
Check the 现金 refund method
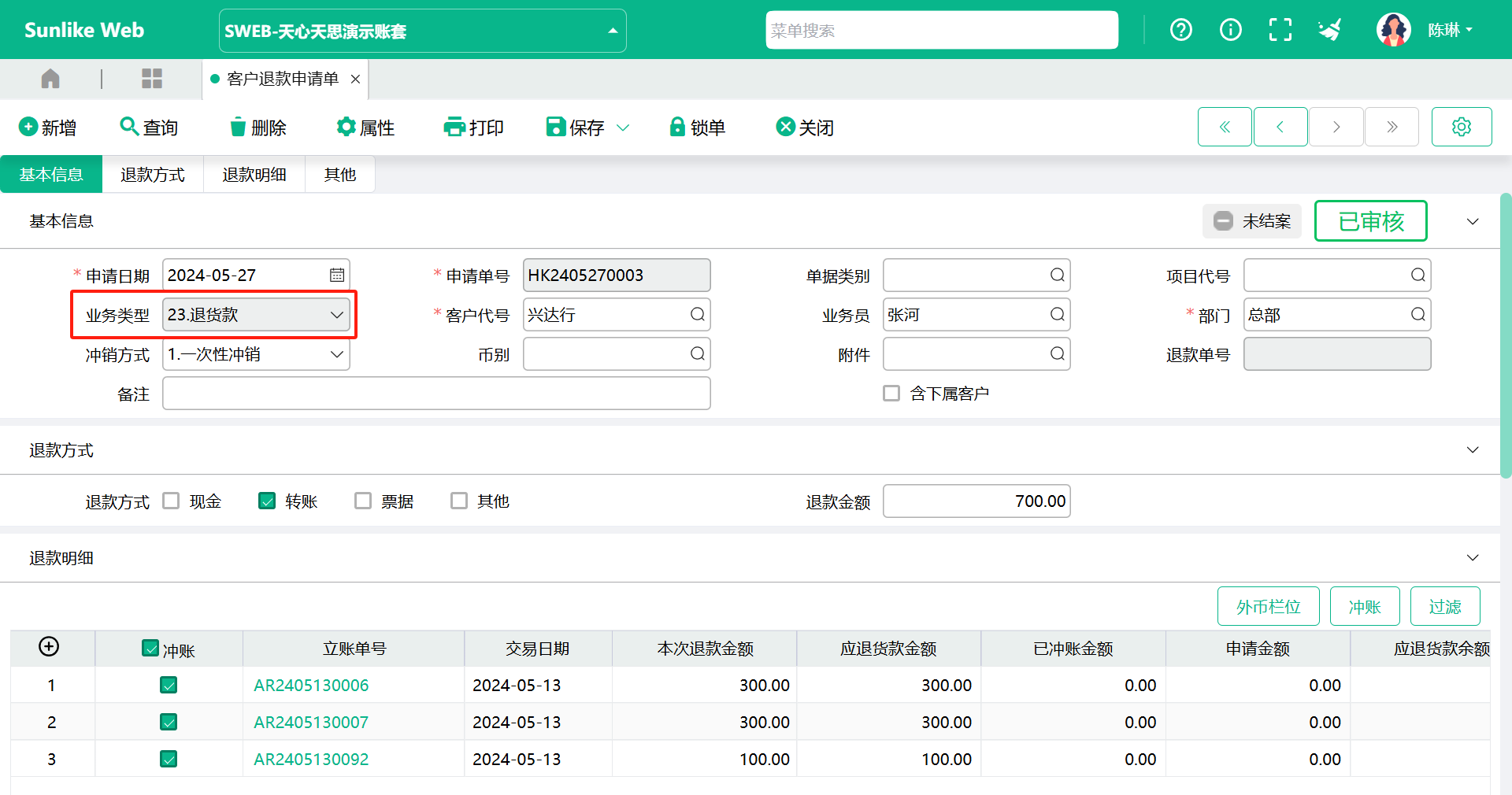pos(171,501)
